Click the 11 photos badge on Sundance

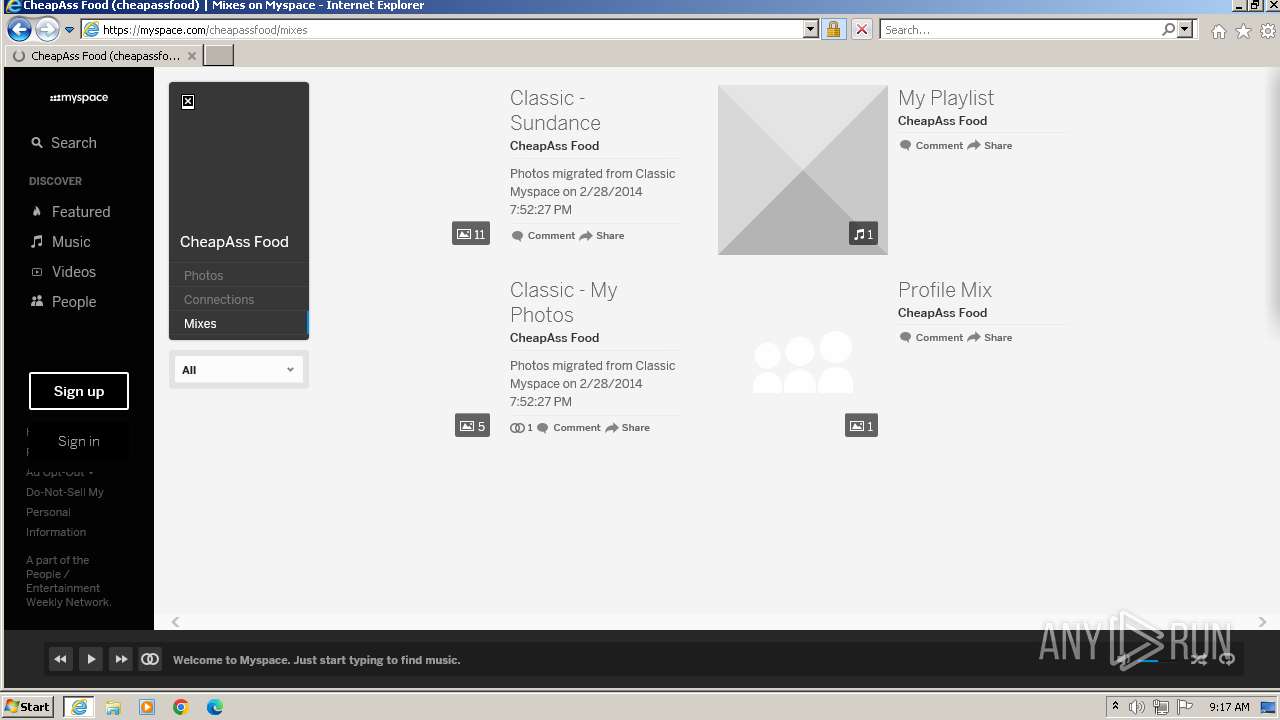pyautogui.click(x=471, y=234)
